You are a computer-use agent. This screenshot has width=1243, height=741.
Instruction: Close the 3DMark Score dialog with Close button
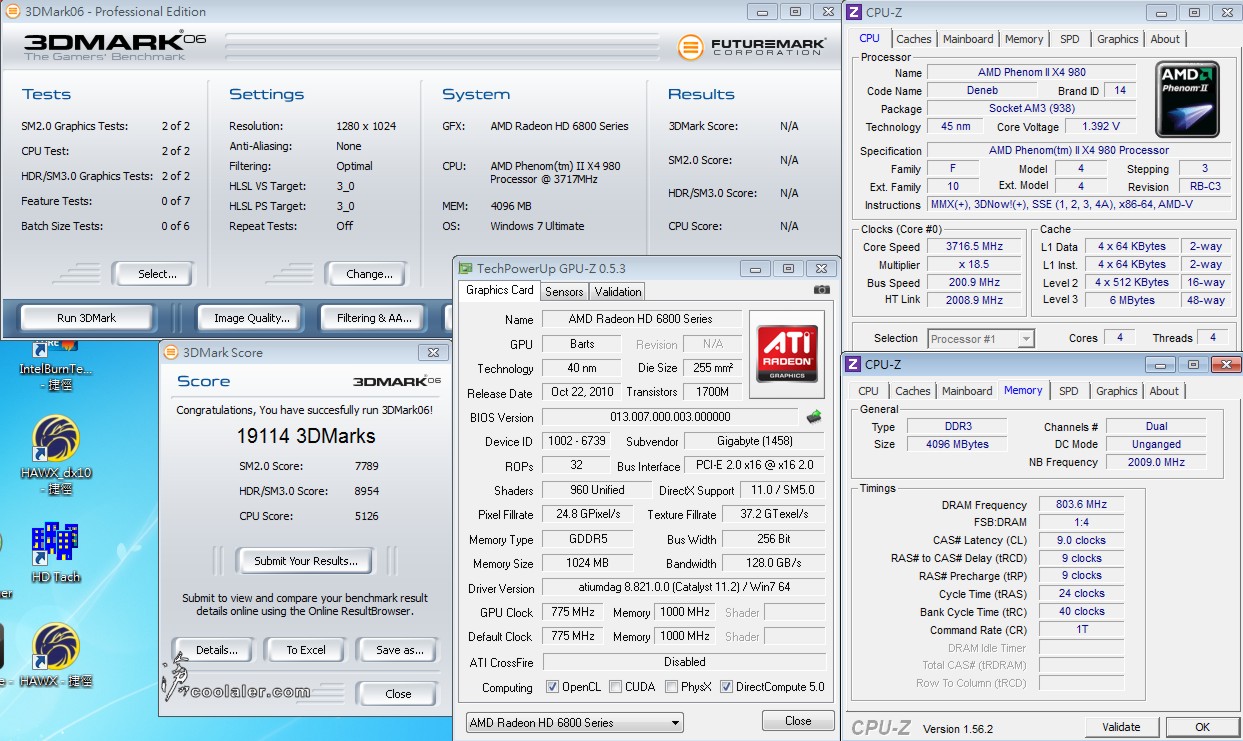click(398, 694)
